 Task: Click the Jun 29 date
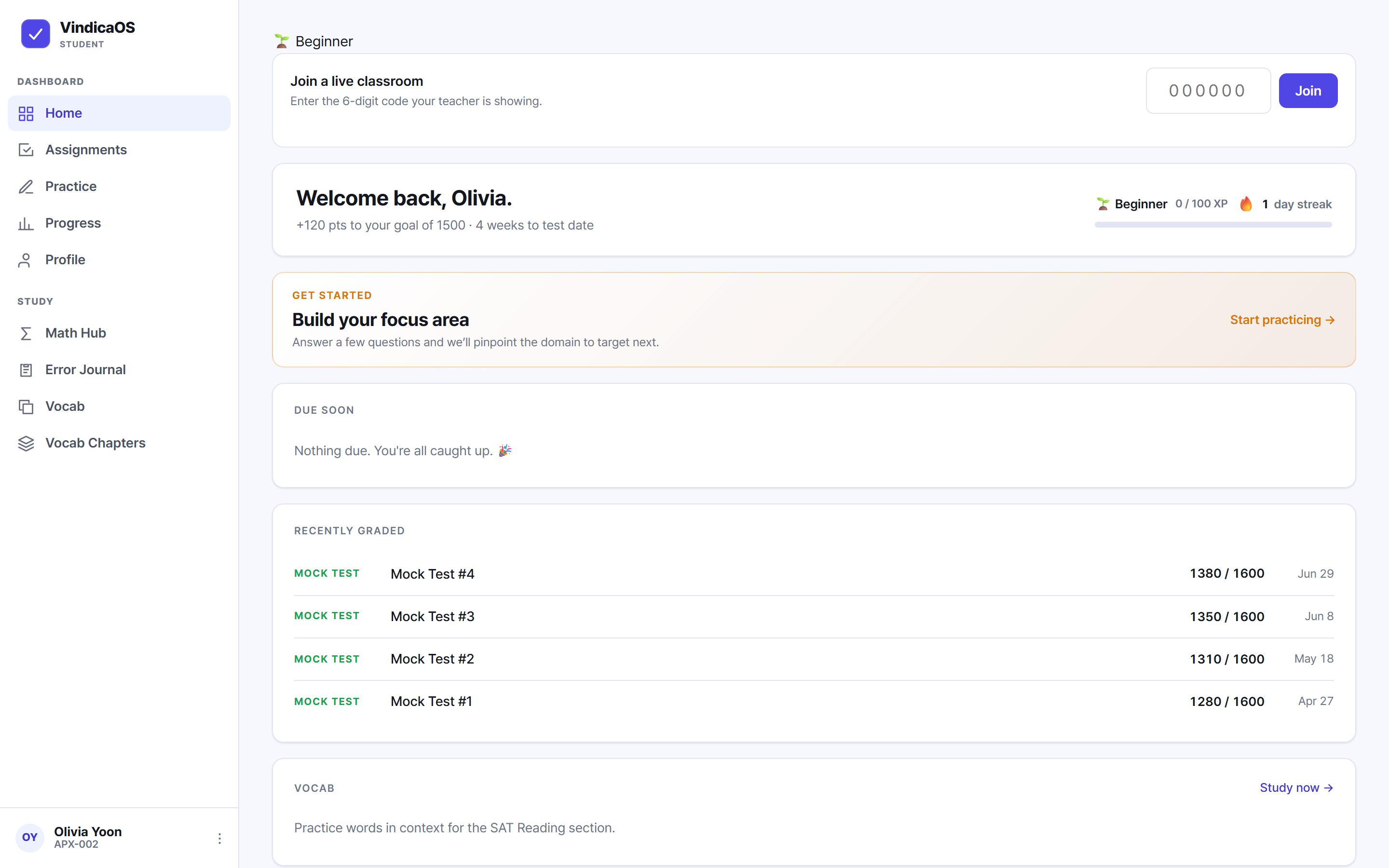1316,574
